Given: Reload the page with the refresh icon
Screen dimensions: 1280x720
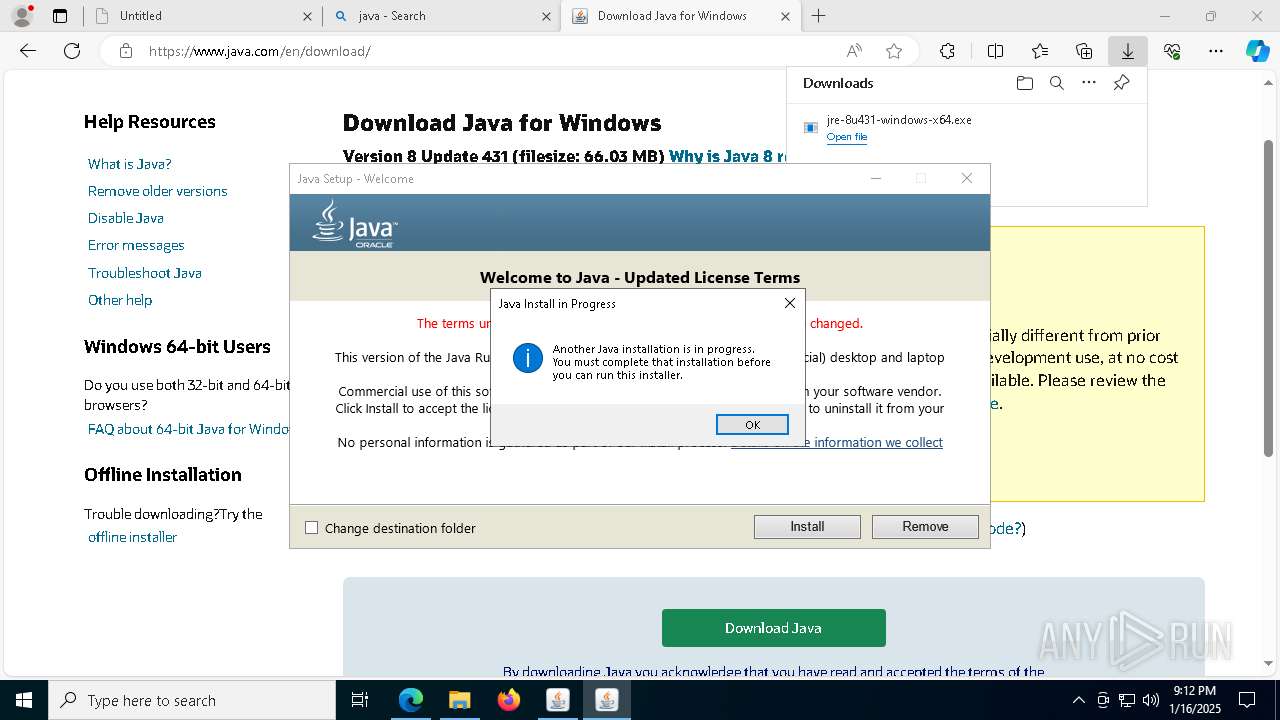Looking at the screenshot, I should coord(72,51).
